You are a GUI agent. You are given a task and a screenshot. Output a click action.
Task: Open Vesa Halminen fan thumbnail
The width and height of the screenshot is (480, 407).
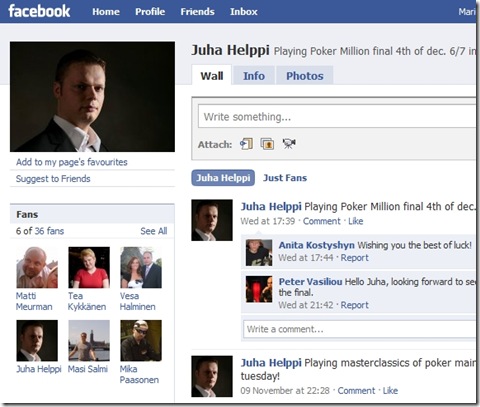[x=141, y=267]
